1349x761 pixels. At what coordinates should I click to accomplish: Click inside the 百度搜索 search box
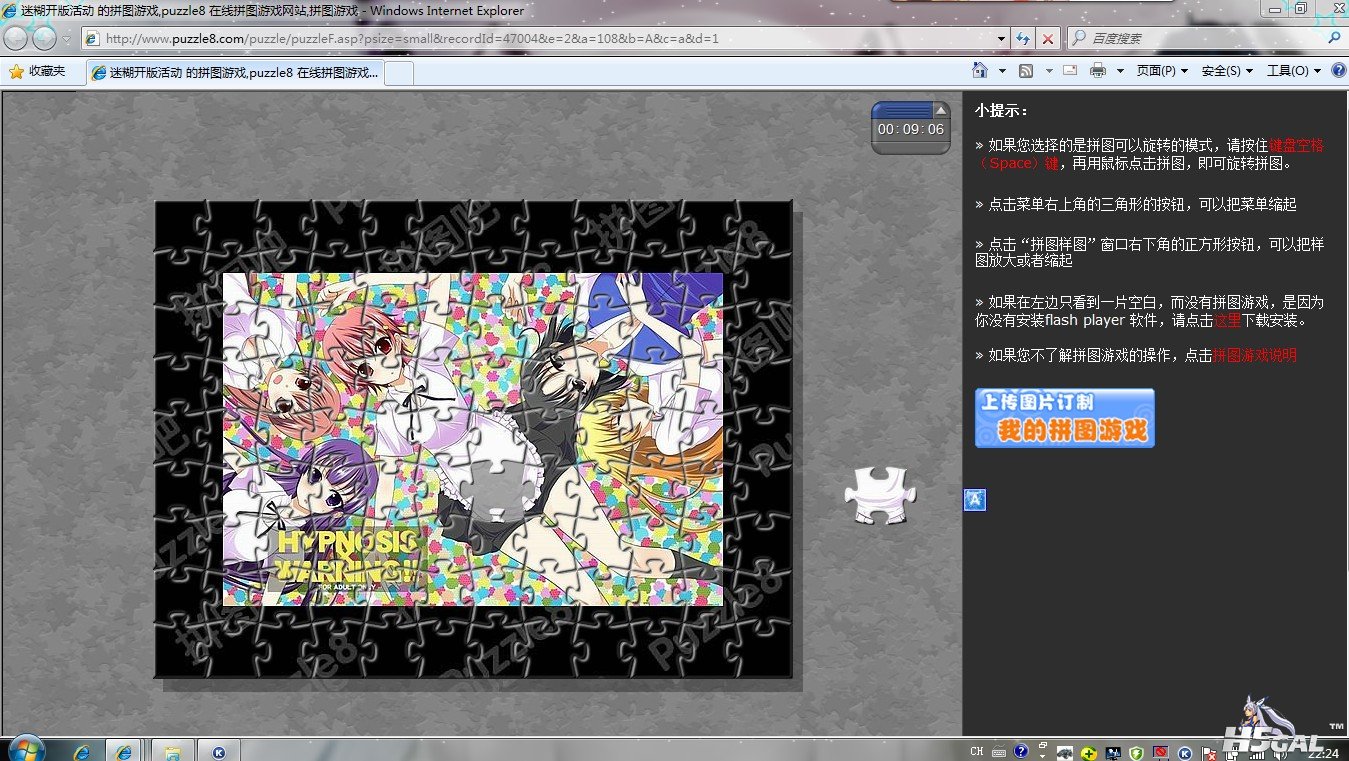1200,39
